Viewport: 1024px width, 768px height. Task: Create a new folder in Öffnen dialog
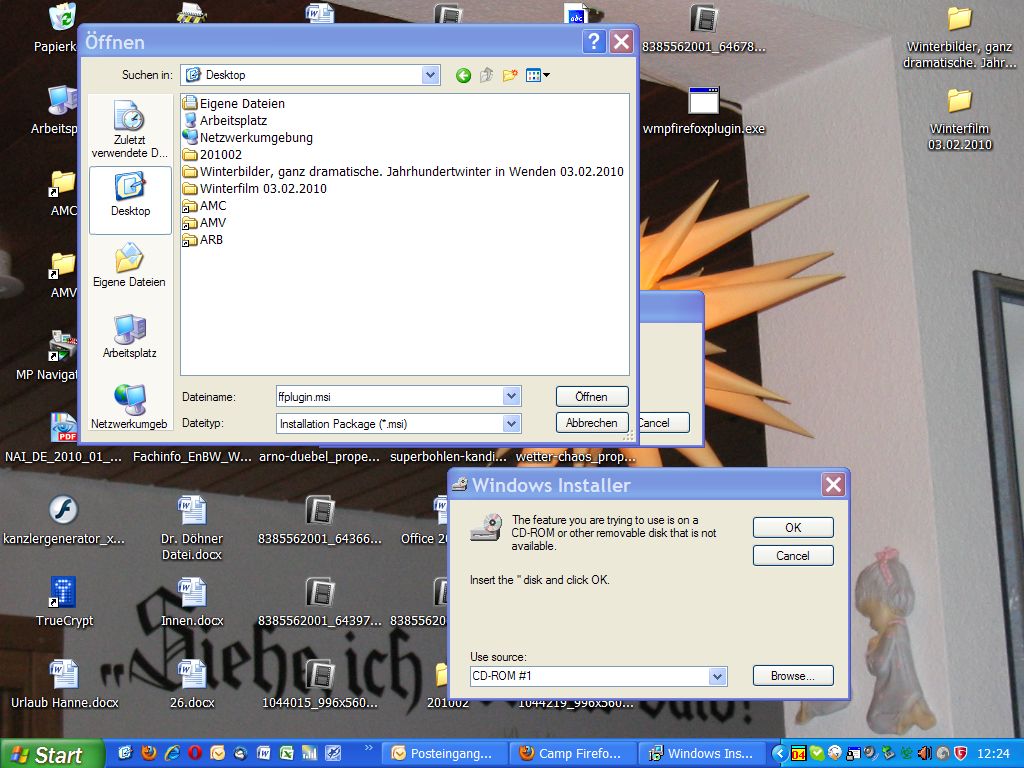click(x=510, y=76)
